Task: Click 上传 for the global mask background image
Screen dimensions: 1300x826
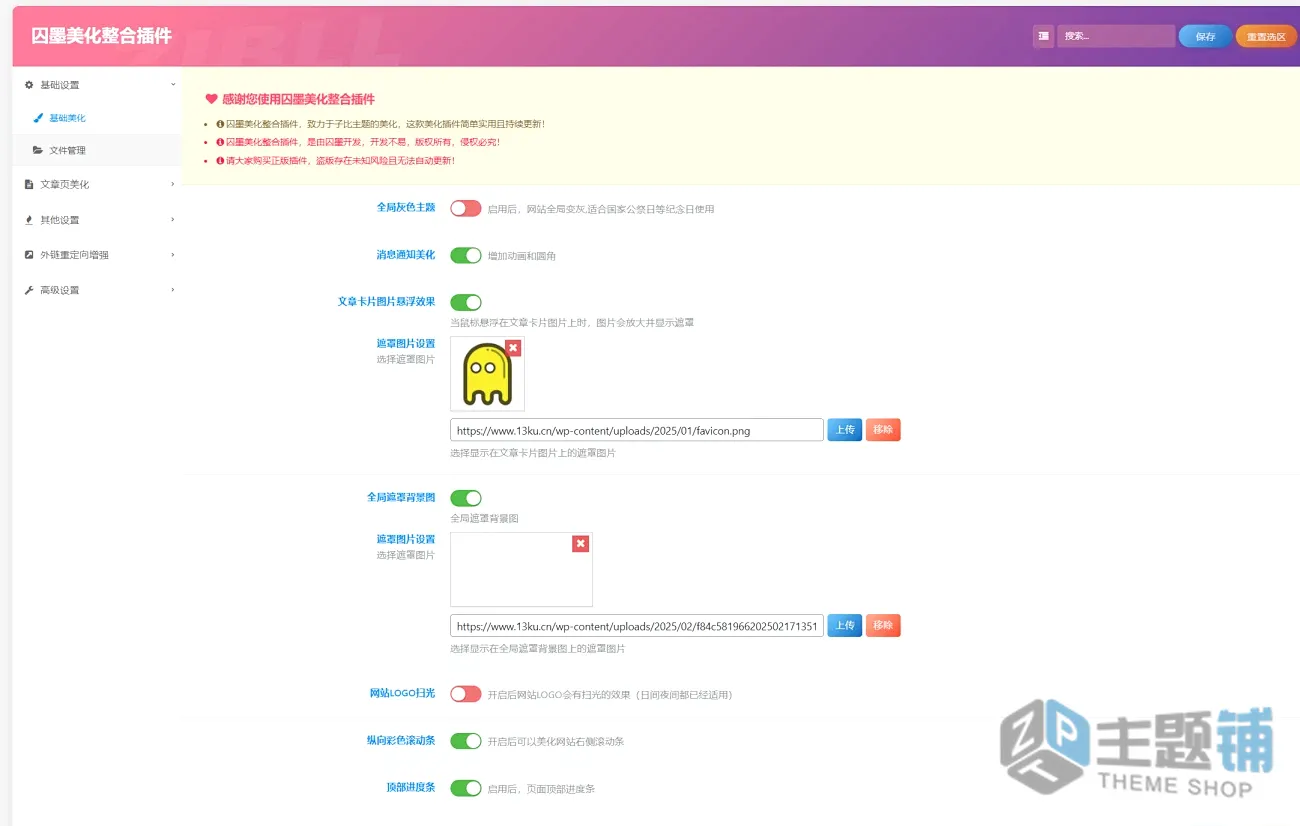Action: pos(845,626)
